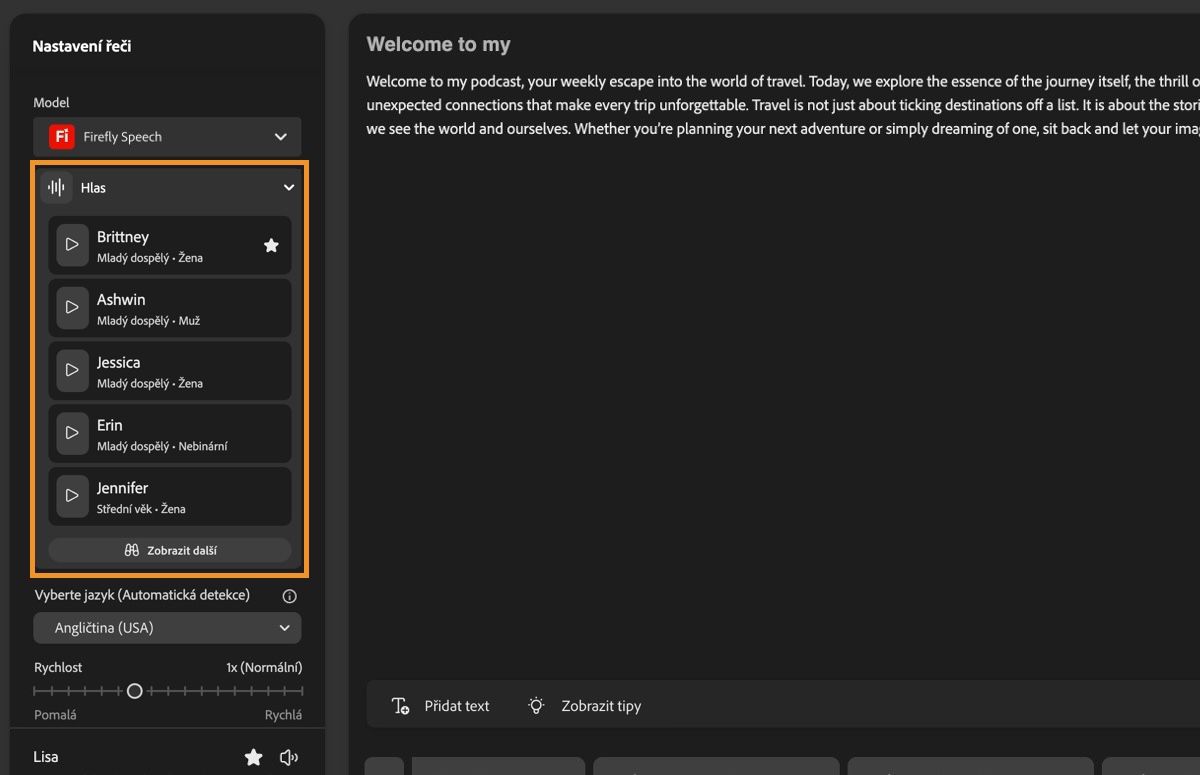Click Zobrazit tipy lightbulb button
Viewport: 1200px width, 775px height.
click(585, 706)
